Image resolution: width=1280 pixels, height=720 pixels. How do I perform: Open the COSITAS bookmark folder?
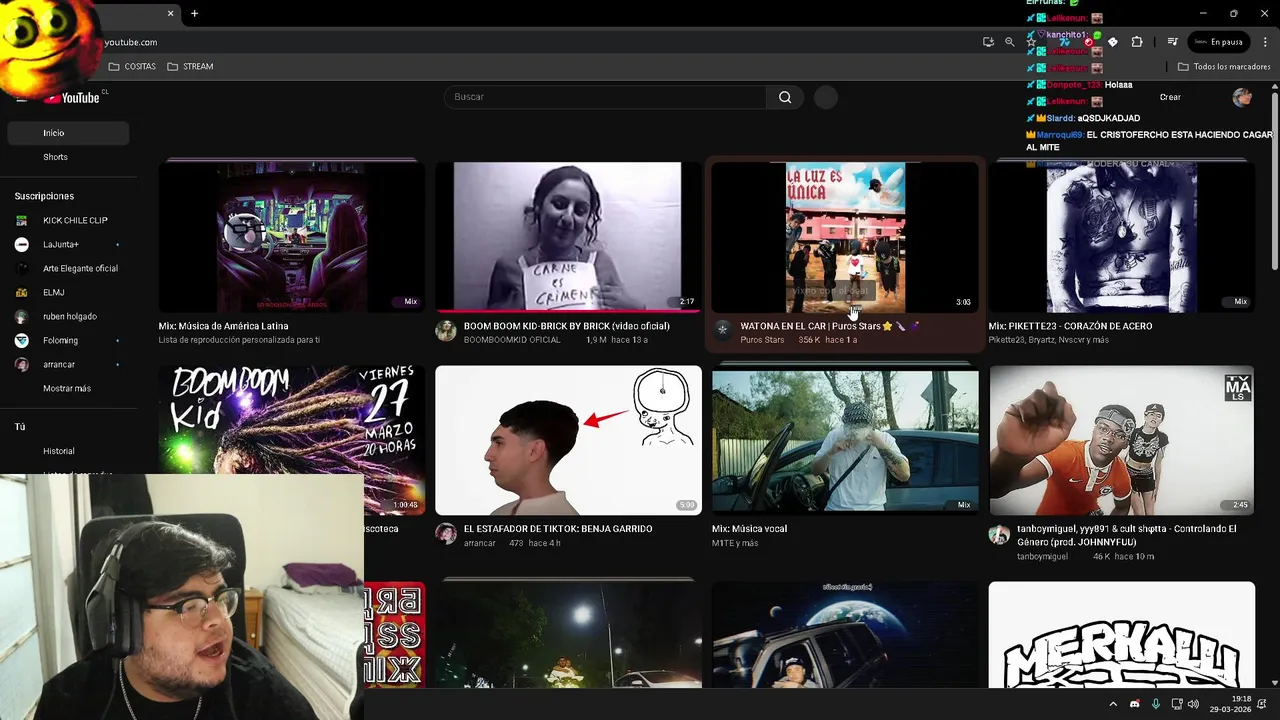[x=132, y=66]
